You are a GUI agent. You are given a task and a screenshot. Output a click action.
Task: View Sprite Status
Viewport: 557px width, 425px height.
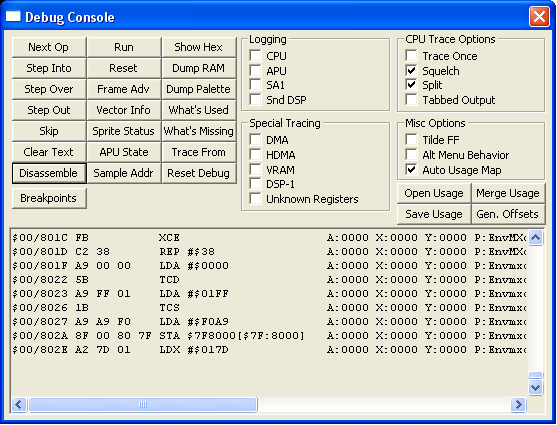coord(124,131)
